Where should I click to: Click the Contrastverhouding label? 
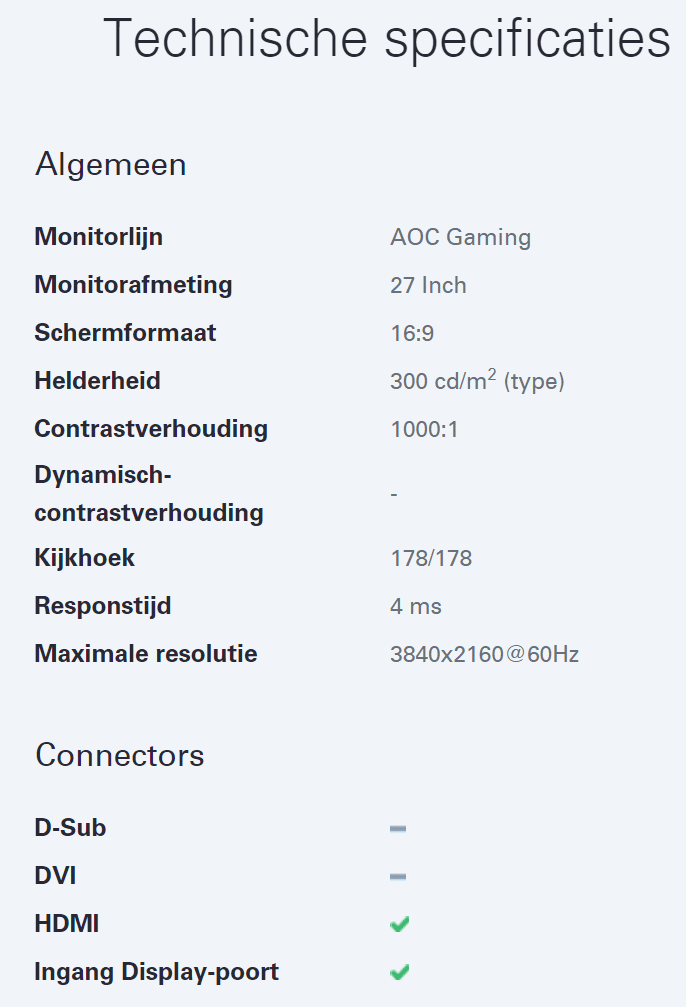[151, 429]
